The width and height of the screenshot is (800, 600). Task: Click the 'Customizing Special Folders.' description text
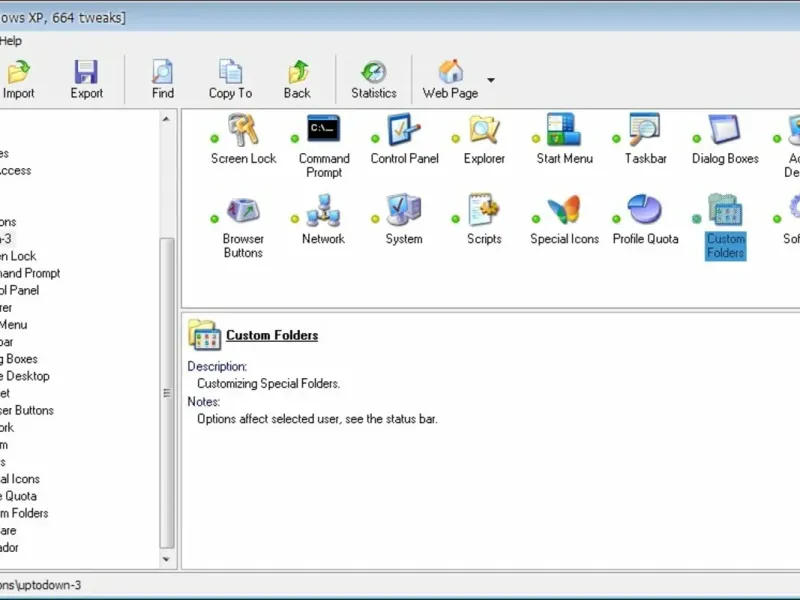(268, 383)
